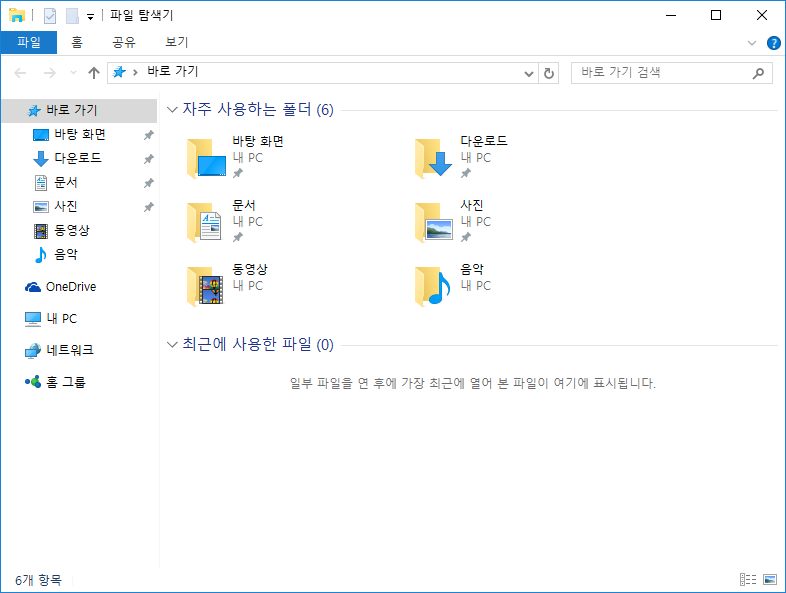786x593 pixels.
Task: Click the quick access star in address bar
Action: tap(119, 72)
